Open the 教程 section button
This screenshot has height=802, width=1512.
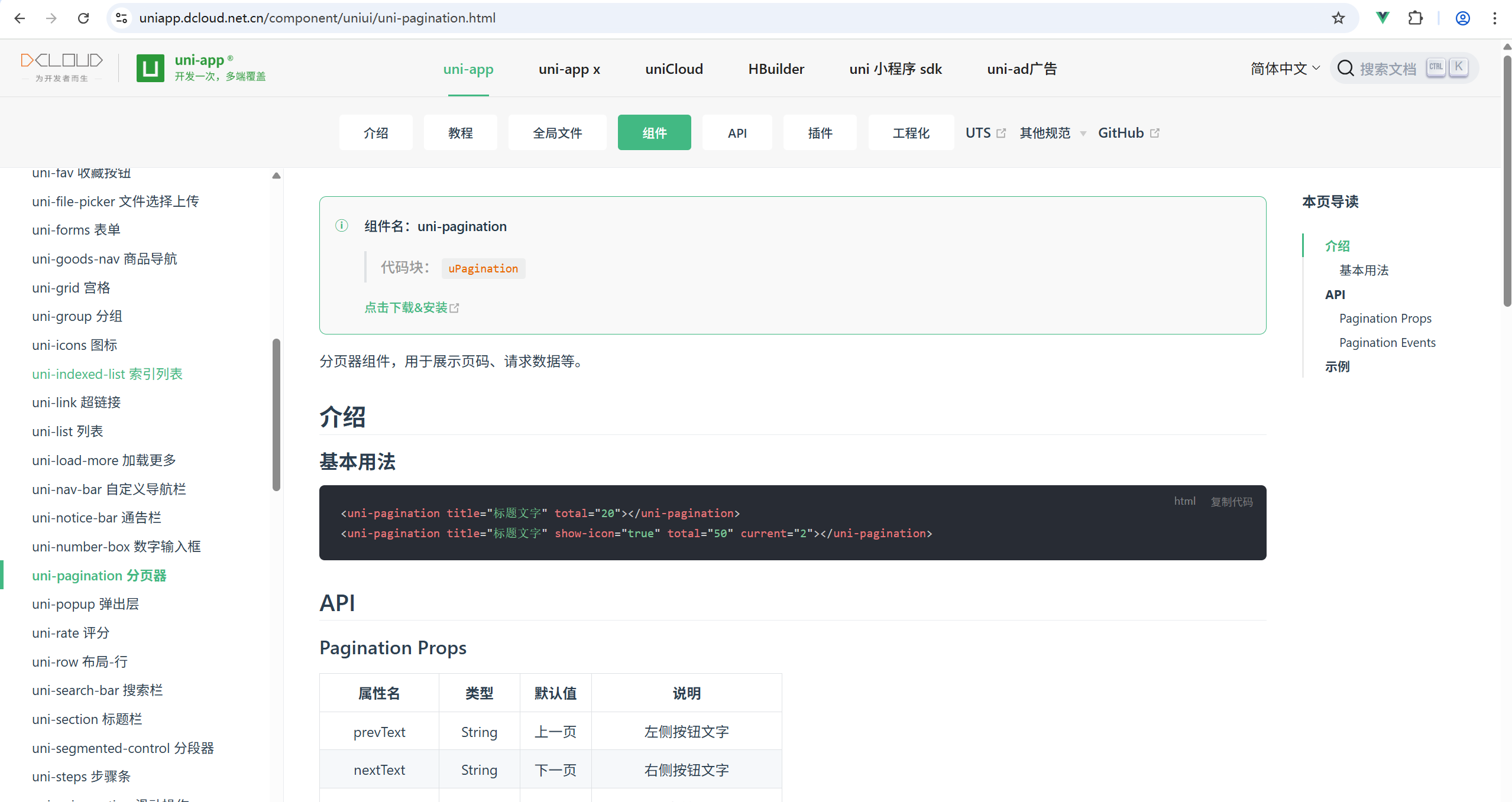[461, 132]
